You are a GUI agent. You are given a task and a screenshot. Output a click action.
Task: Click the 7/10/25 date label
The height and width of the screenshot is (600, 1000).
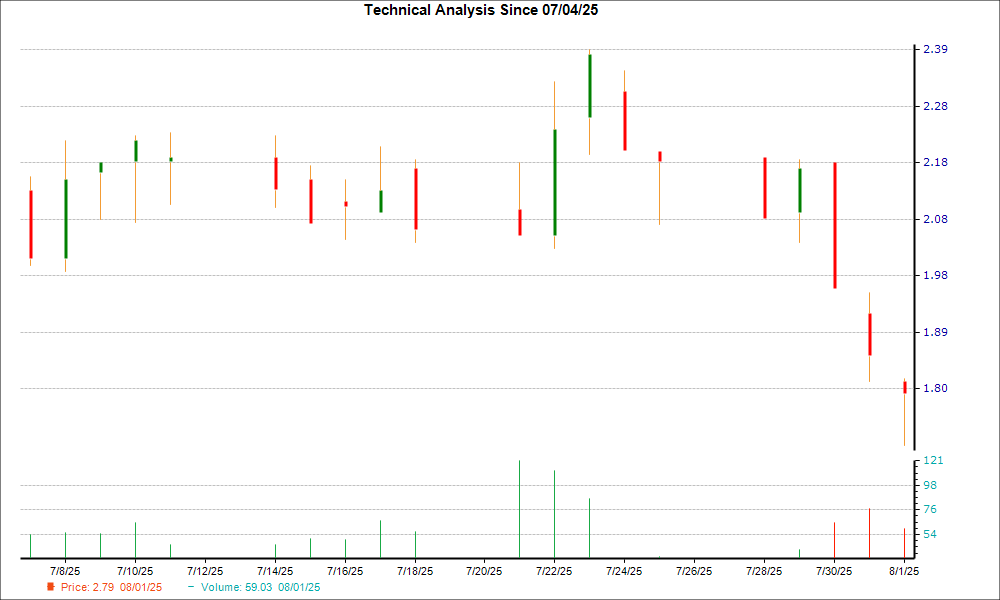click(135, 571)
